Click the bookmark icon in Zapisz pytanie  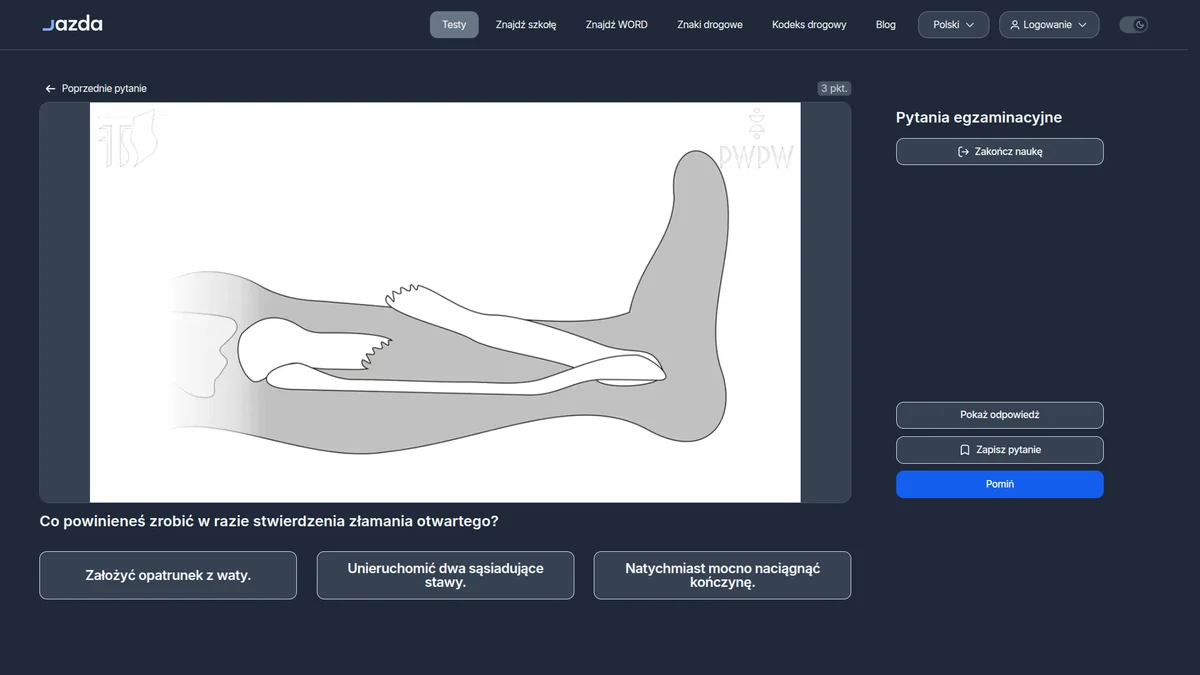point(964,450)
